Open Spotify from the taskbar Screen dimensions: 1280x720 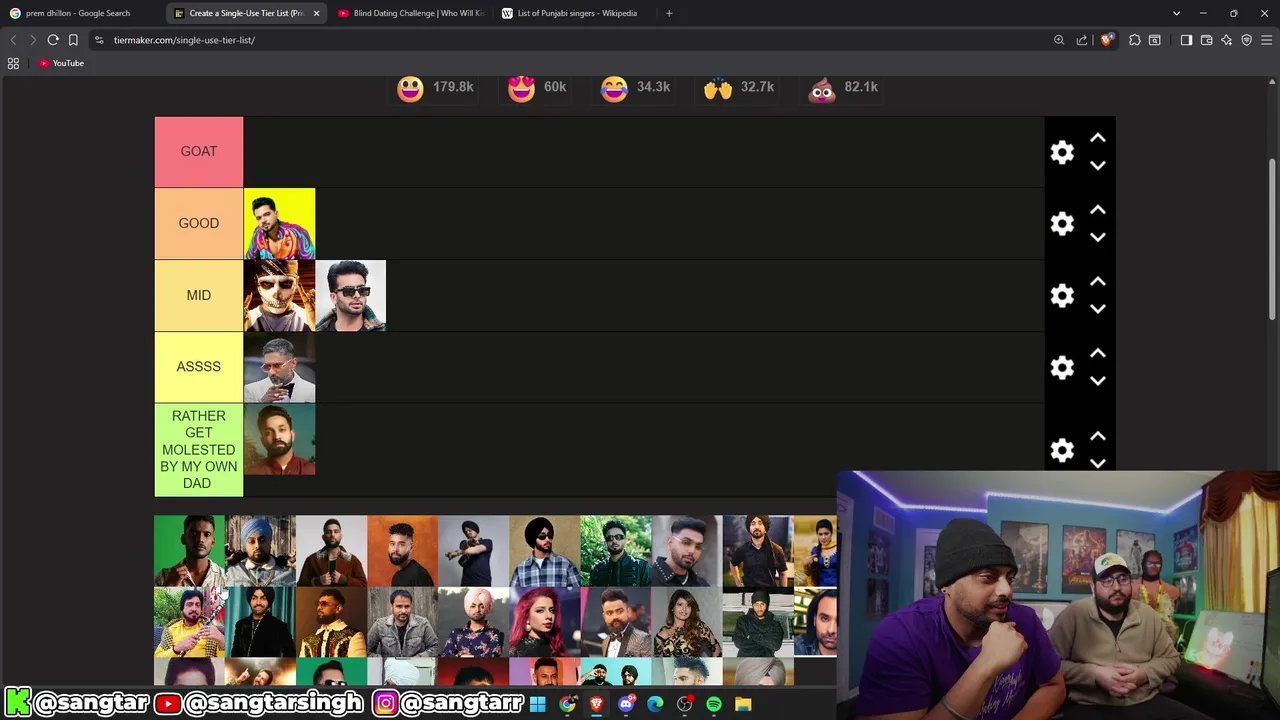tap(714, 704)
